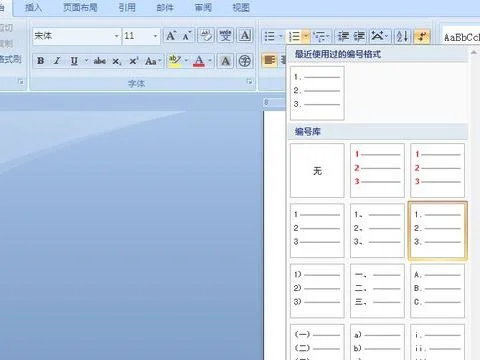This screenshot has width=480, height=360.
Task: Open the font size dropdown 11
Action: 155,36
